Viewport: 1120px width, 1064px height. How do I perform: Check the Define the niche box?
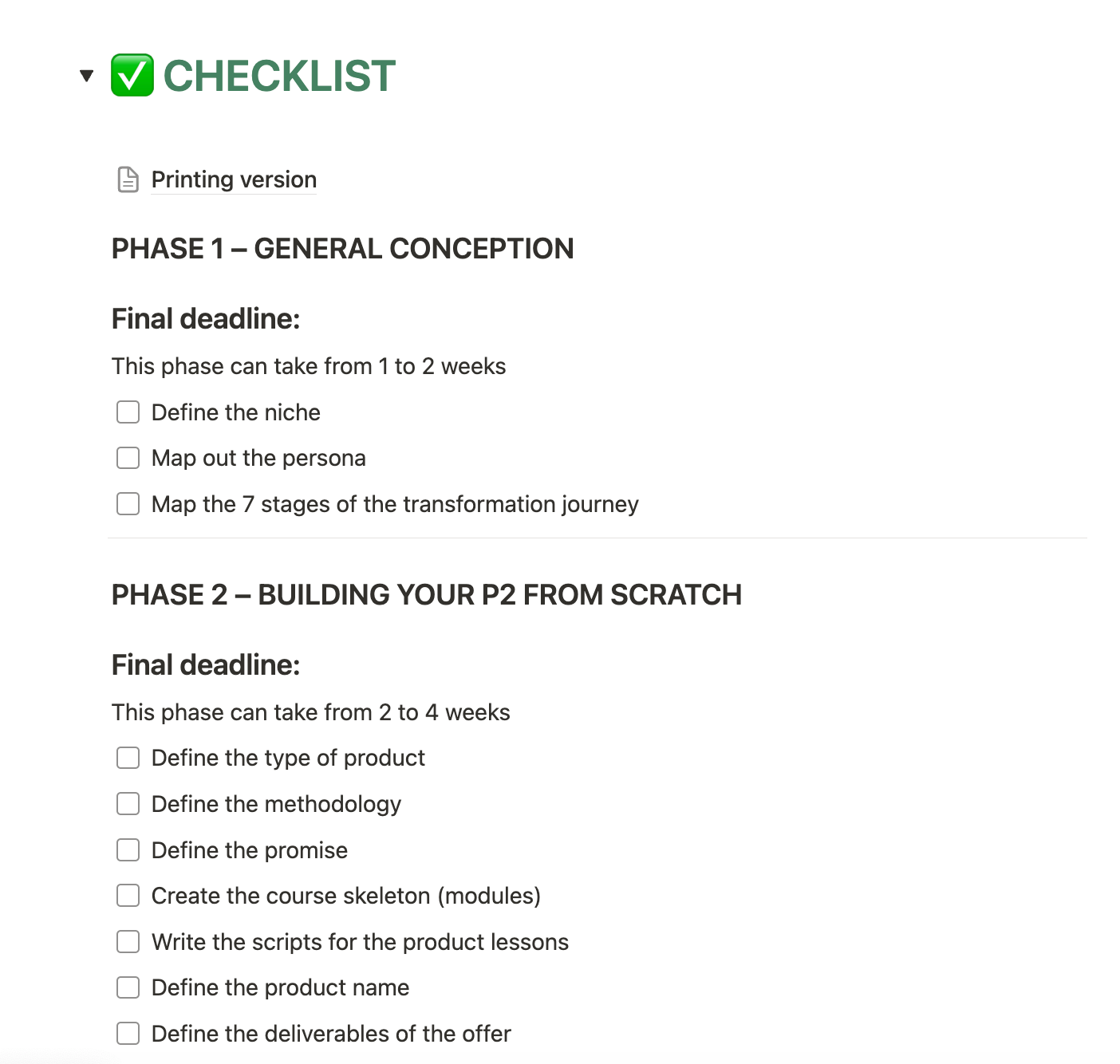128,412
